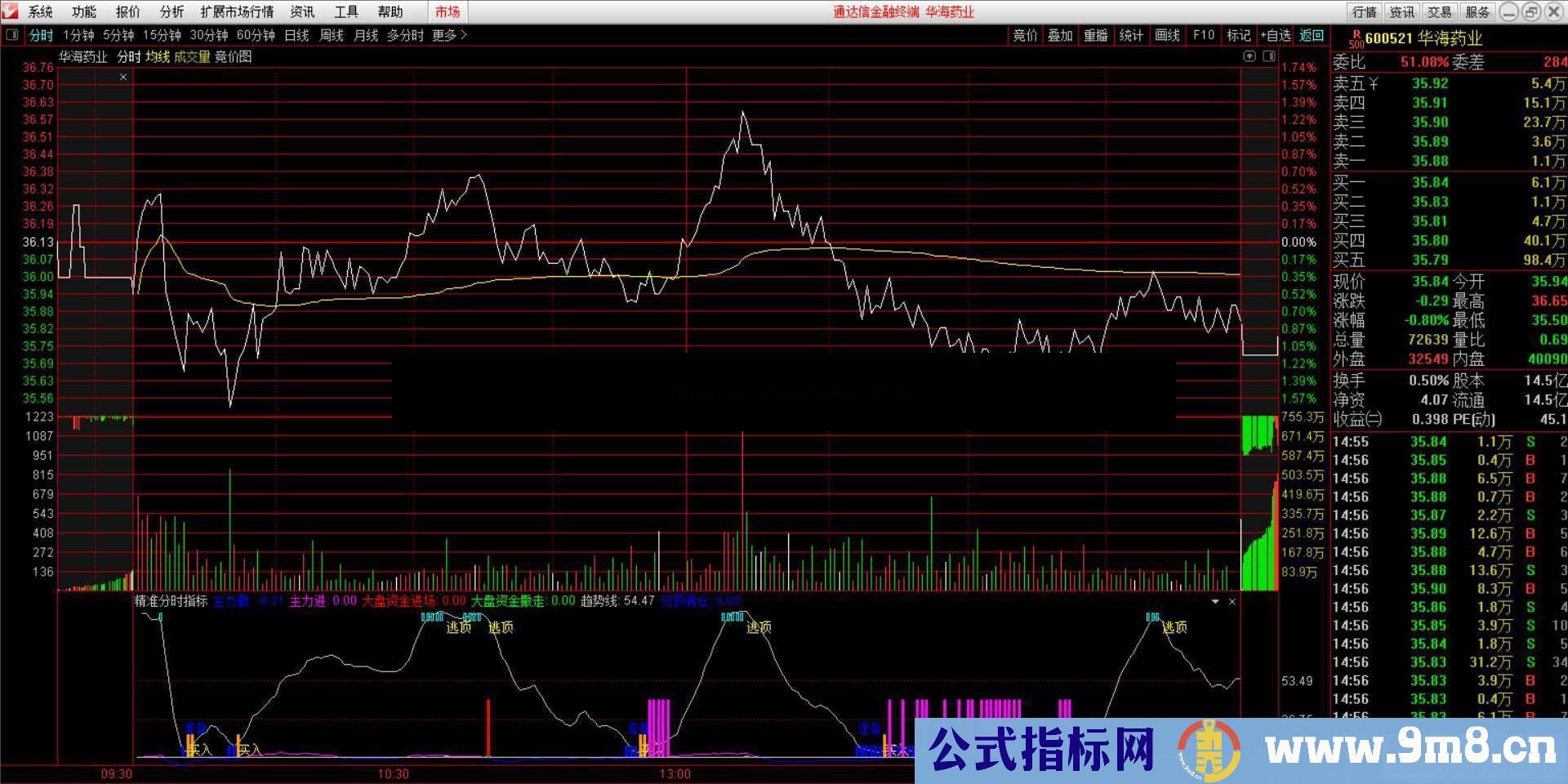Screen dimensions: 1568x784
Task: Open the indicator panel dropdown arrow
Action: [x=1215, y=601]
